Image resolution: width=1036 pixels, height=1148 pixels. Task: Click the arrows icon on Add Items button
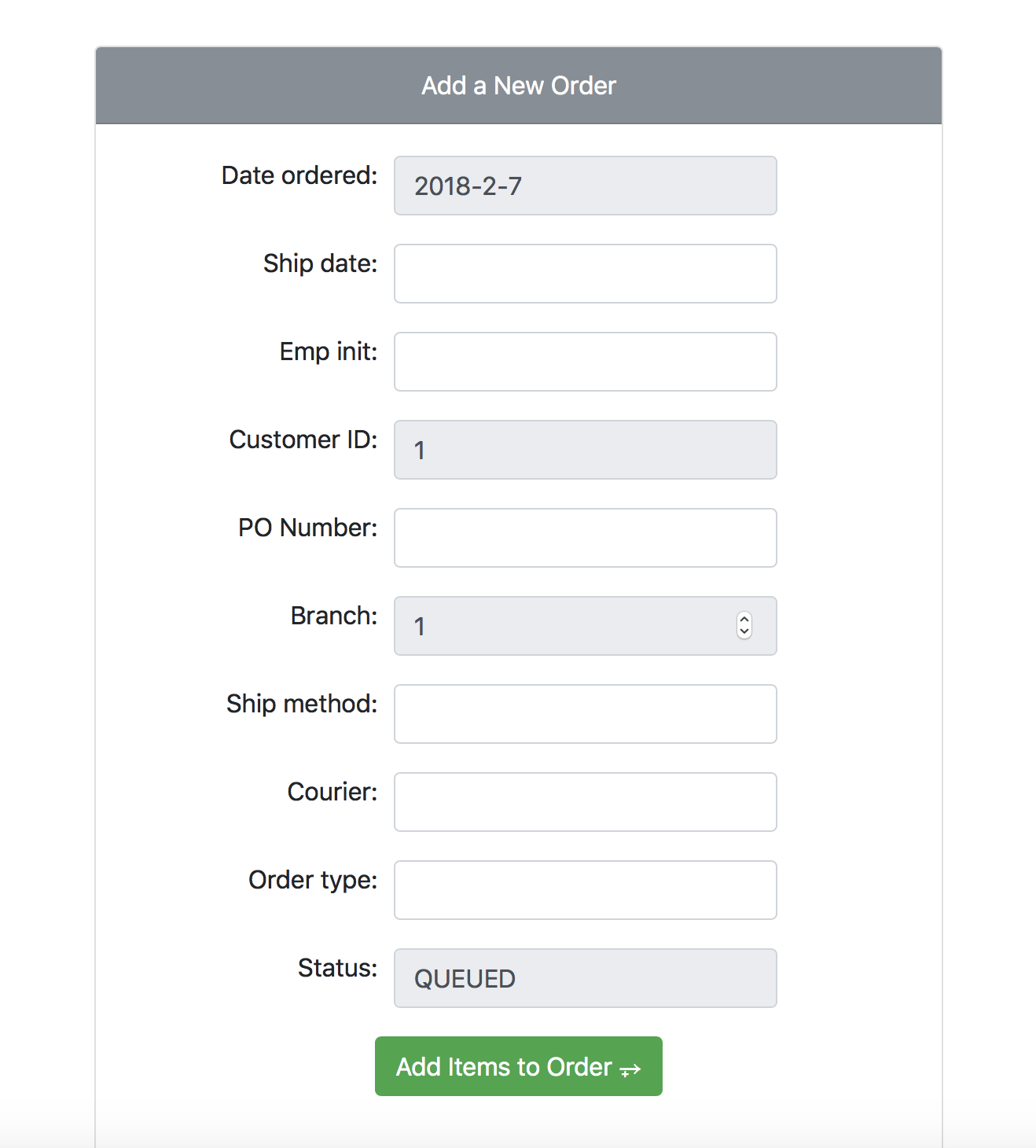[630, 1069]
